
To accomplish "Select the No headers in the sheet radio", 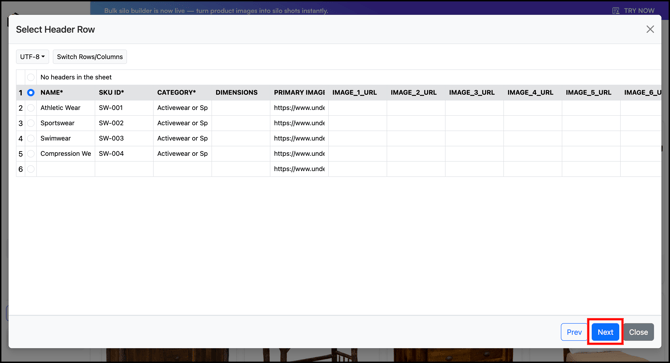I will tap(31, 77).
